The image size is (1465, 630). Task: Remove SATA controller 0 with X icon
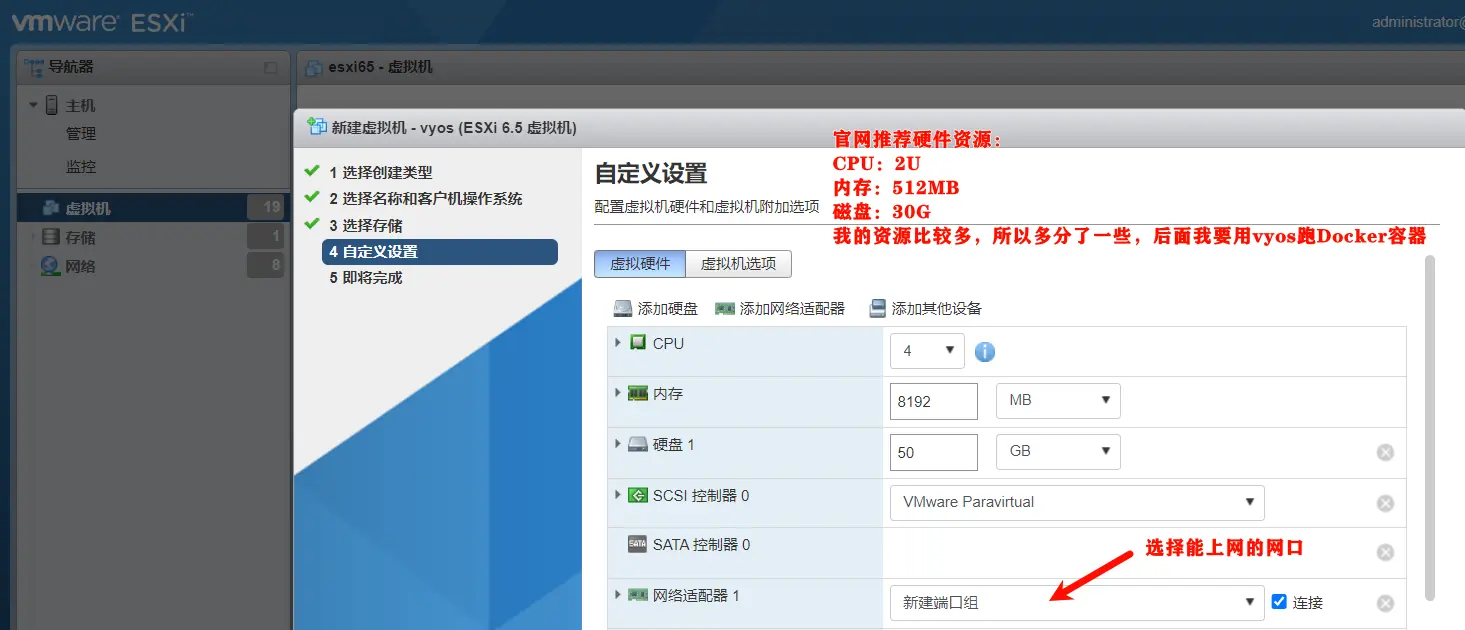(x=1385, y=552)
